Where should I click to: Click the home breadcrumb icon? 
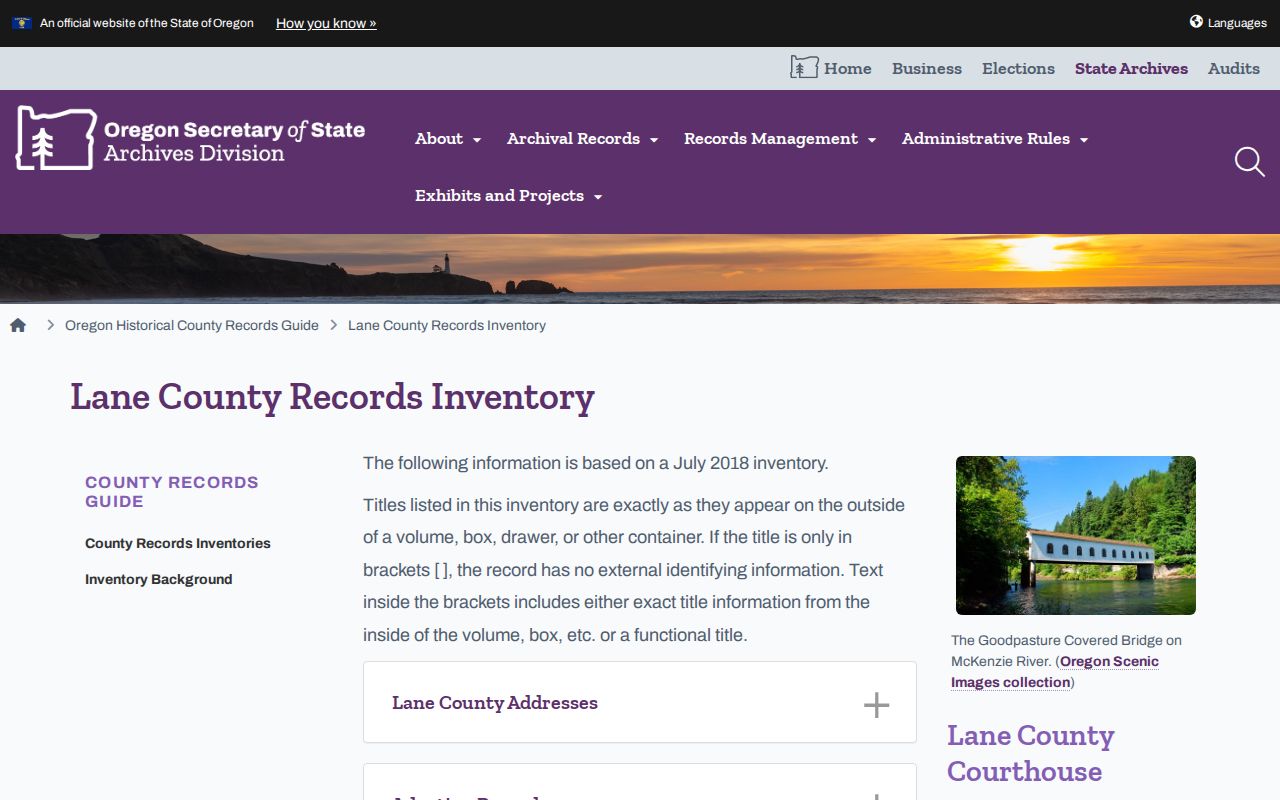point(18,325)
